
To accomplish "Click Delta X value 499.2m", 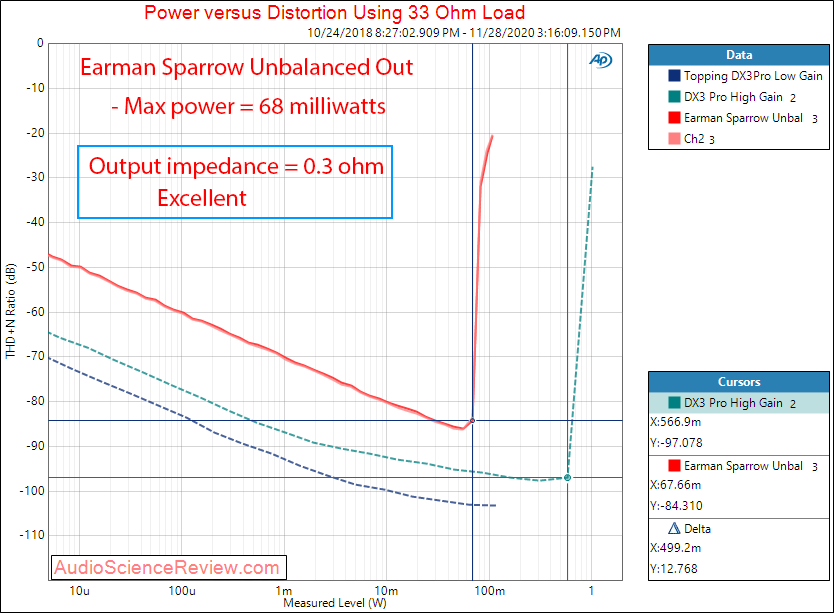I will 675,548.
